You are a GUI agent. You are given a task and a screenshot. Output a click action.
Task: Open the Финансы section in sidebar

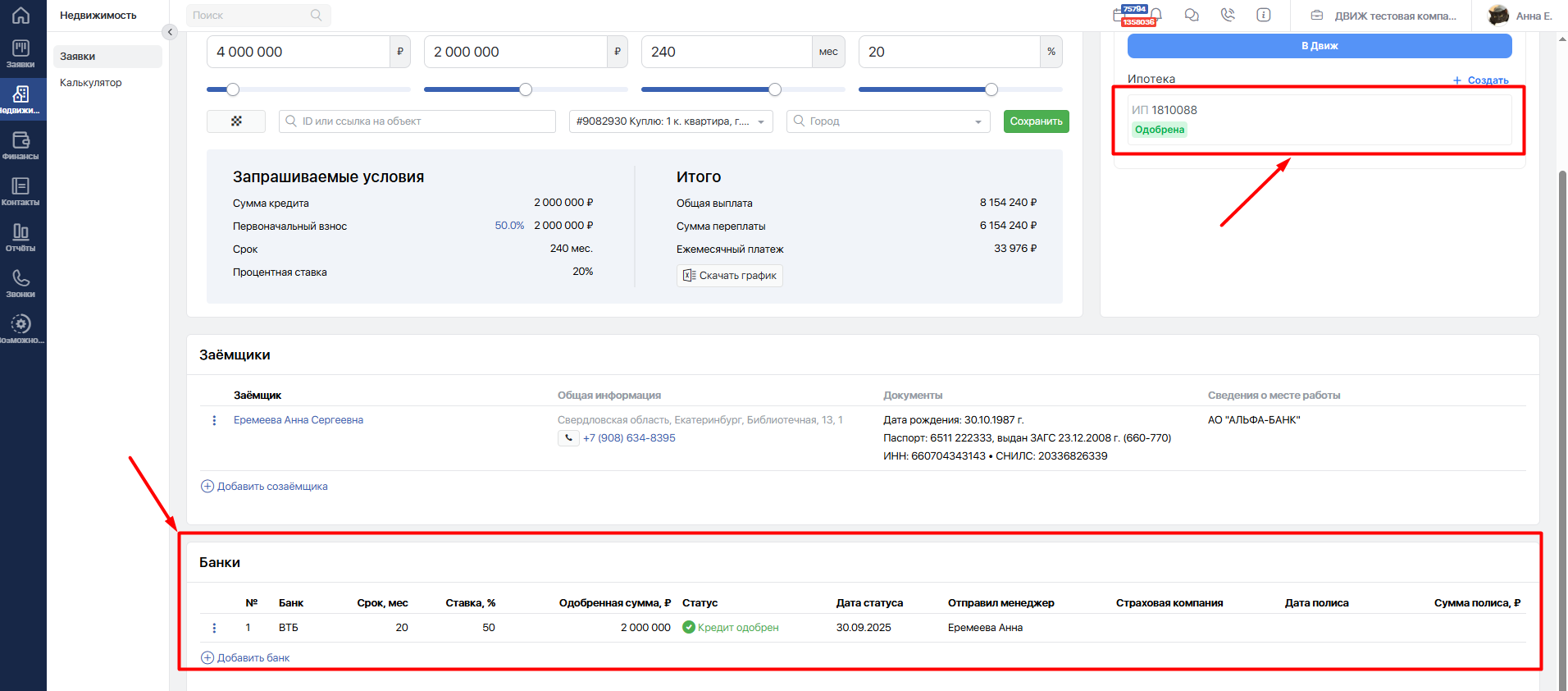point(21,144)
